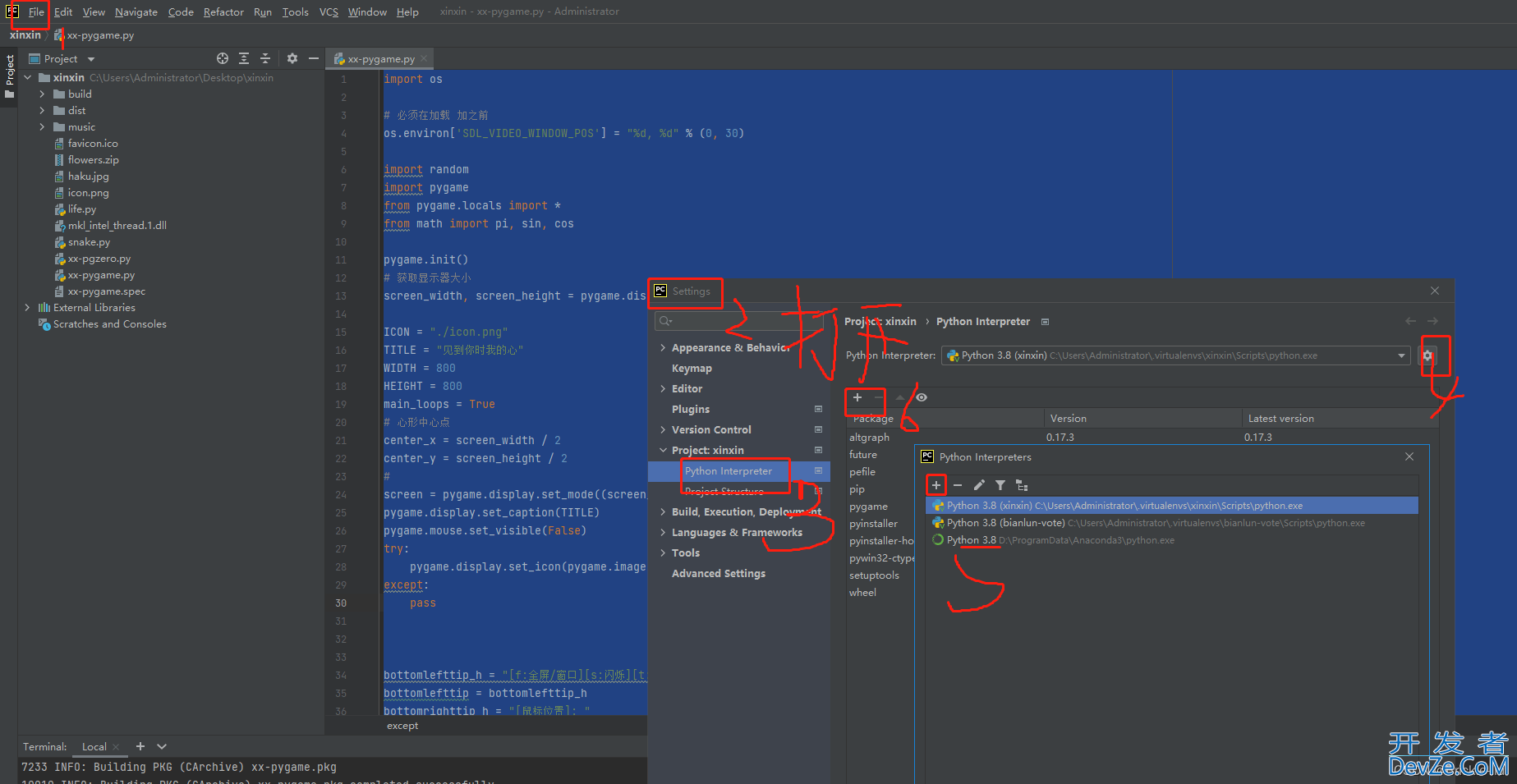
Task: Add a new terminal session tab
Action: pos(140,746)
